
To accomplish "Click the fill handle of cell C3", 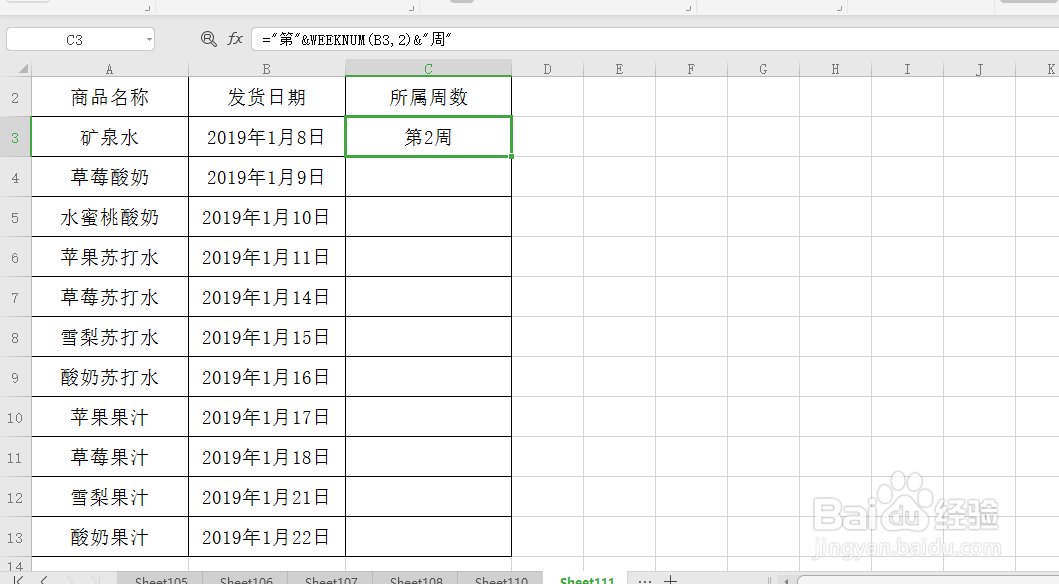I will coord(511,157).
